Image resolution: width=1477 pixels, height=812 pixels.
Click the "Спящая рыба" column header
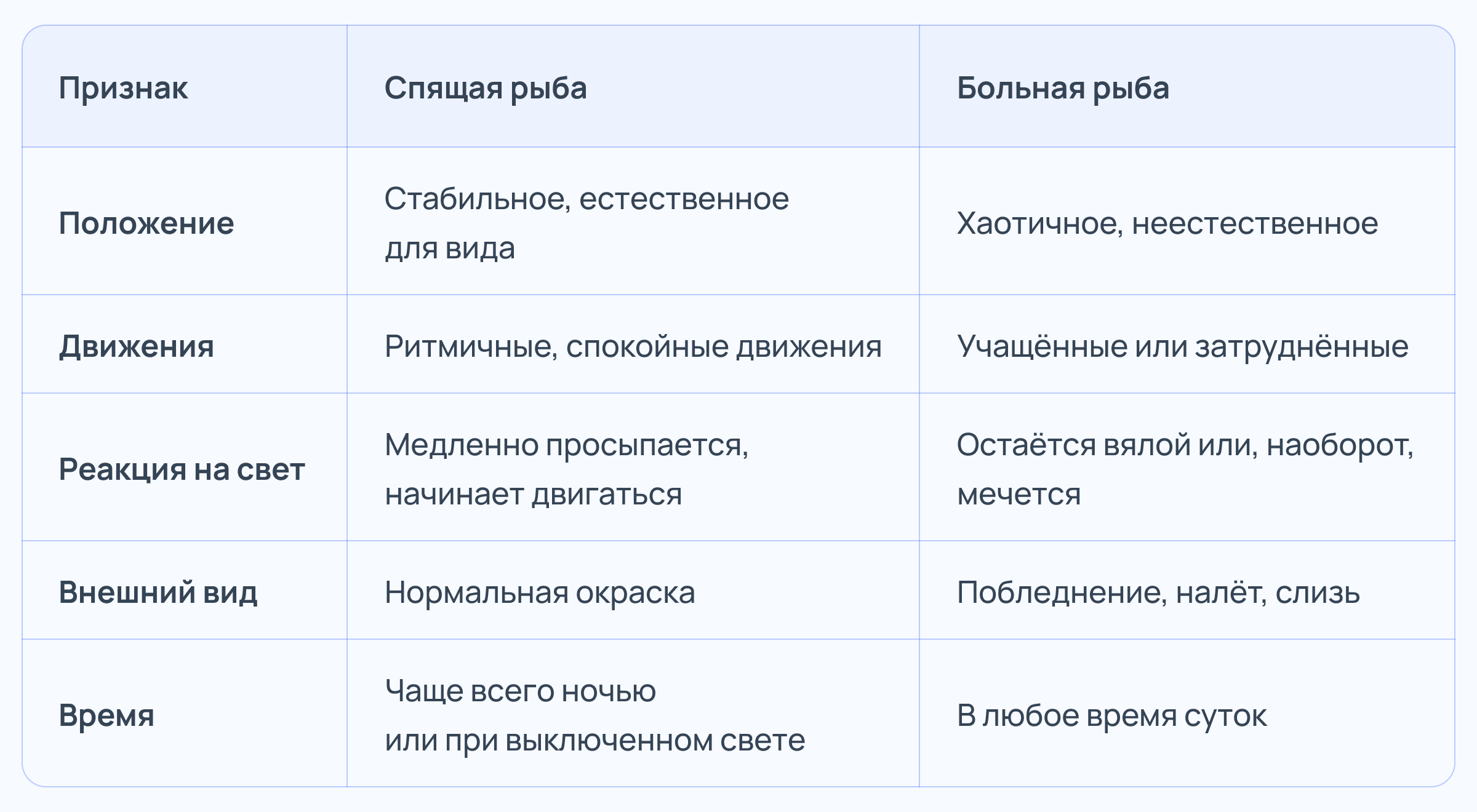(485, 88)
